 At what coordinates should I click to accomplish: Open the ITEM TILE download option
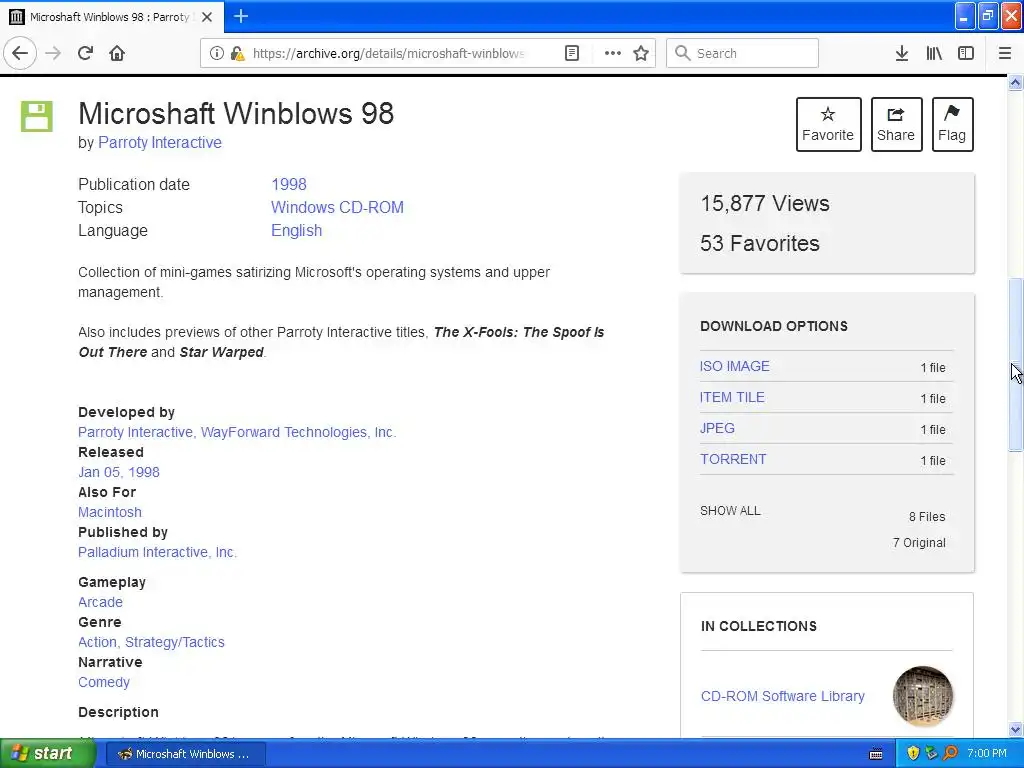pyautogui.click(x=732, y=397)
